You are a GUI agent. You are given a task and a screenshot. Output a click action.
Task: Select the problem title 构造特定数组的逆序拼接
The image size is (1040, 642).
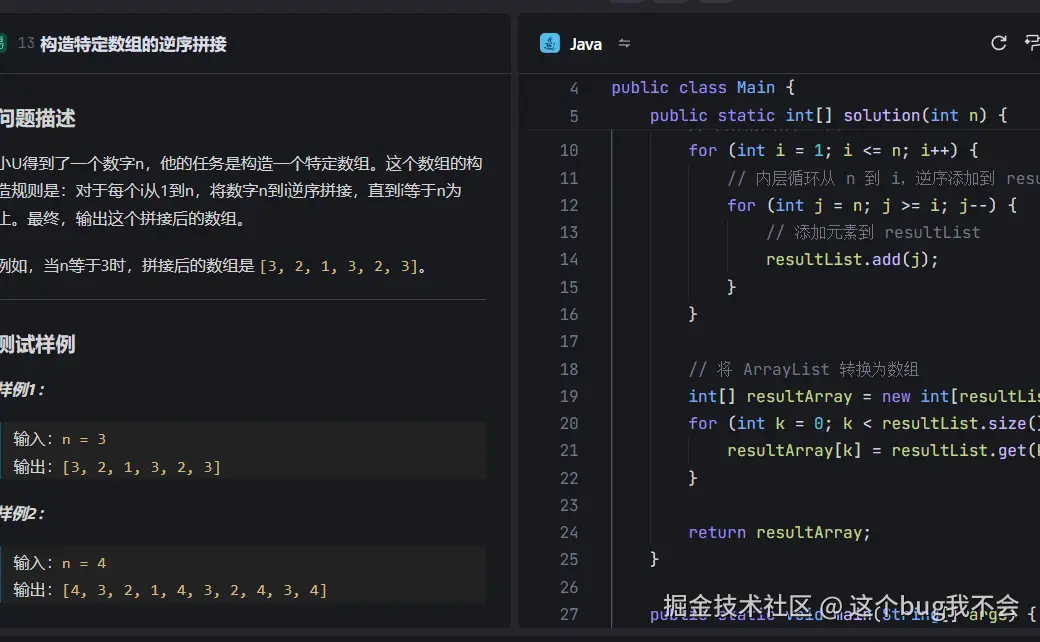[131, 43]
